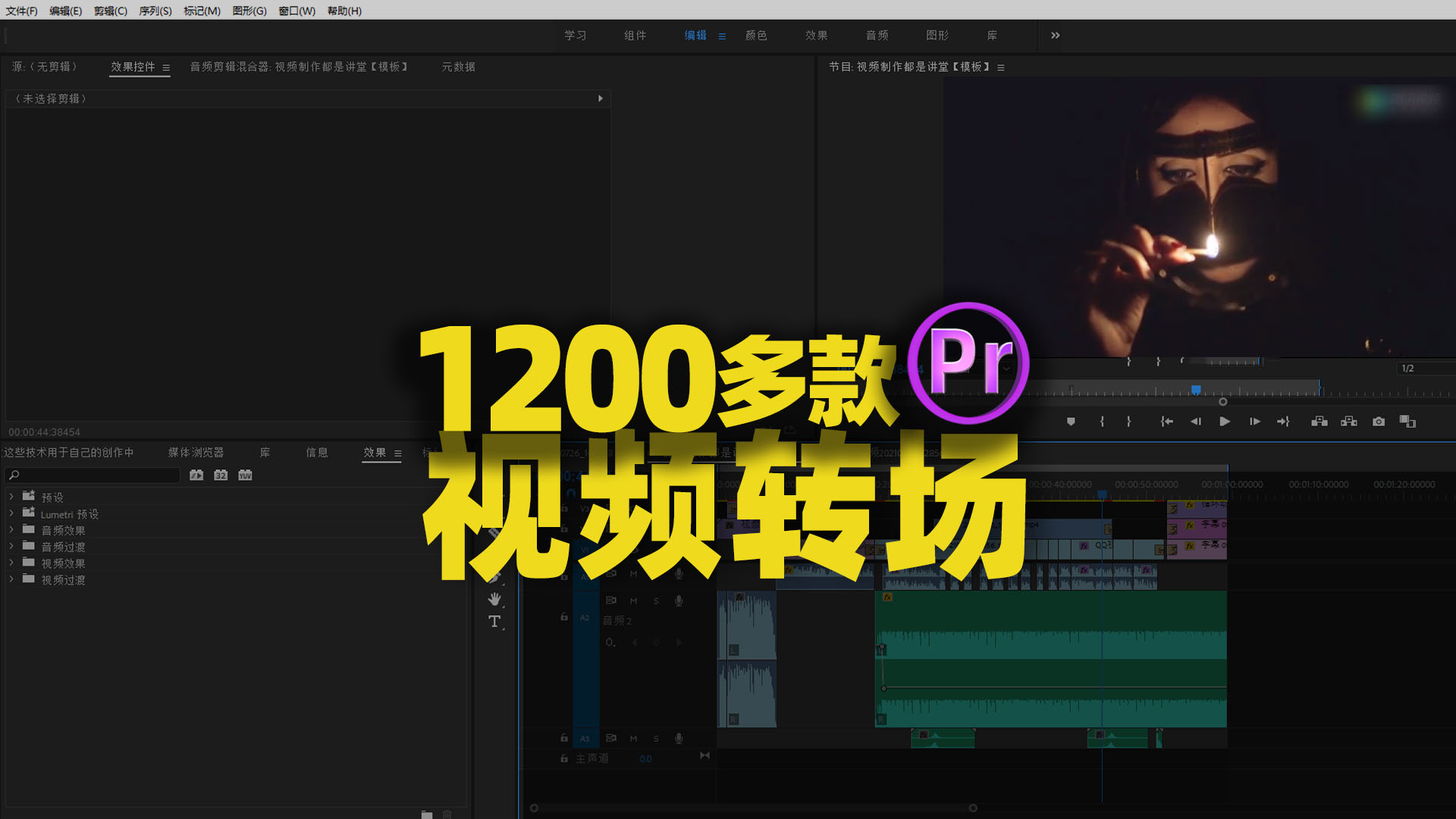Export frame with camera icon
1456x819 pixels.
1379,422
